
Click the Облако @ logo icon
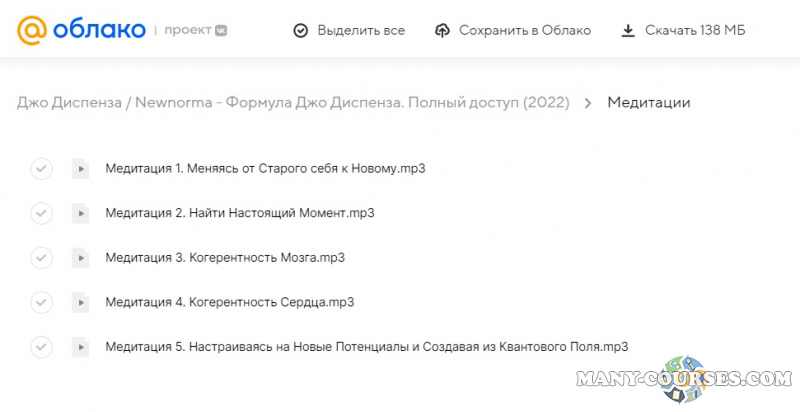coord(31,31)
